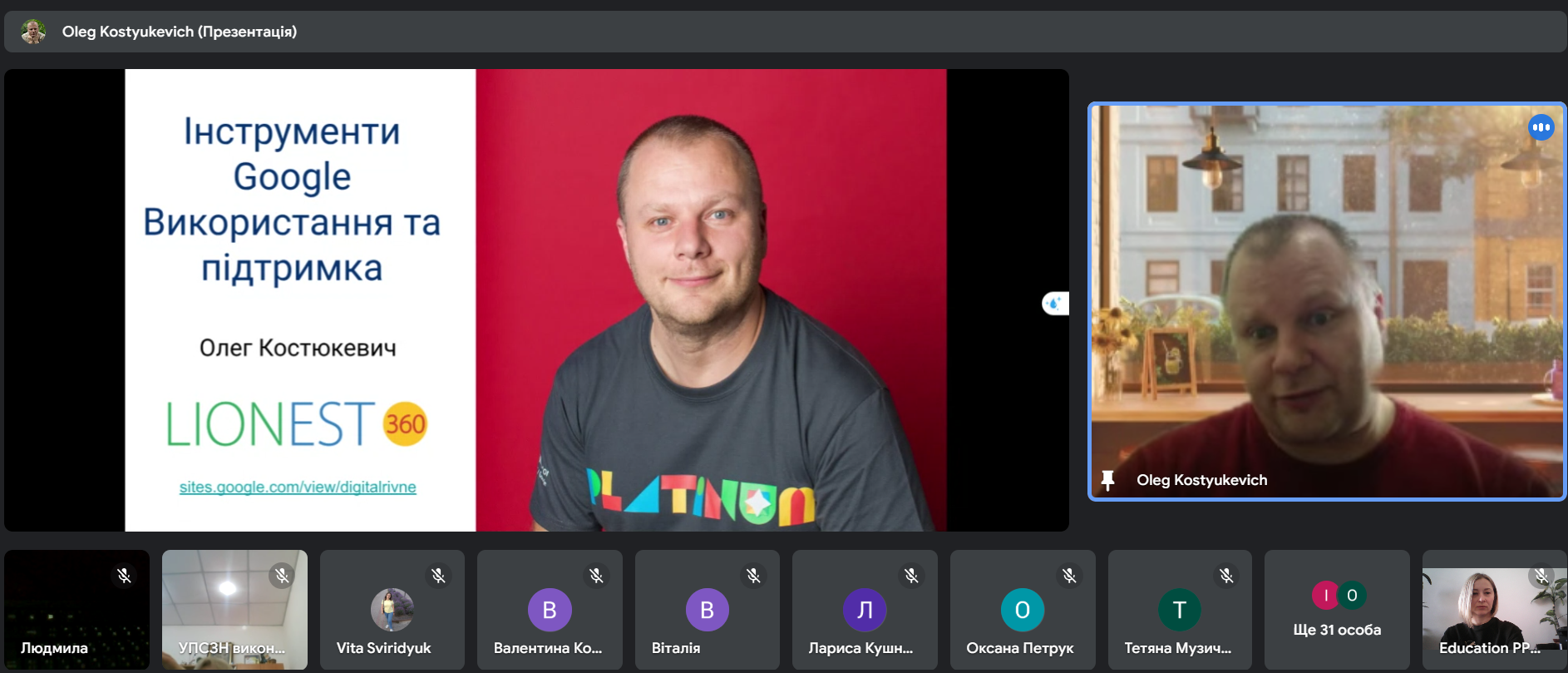
Task: Click the small blue icon beside the presentation
Action: click(x=1054, y=304)
